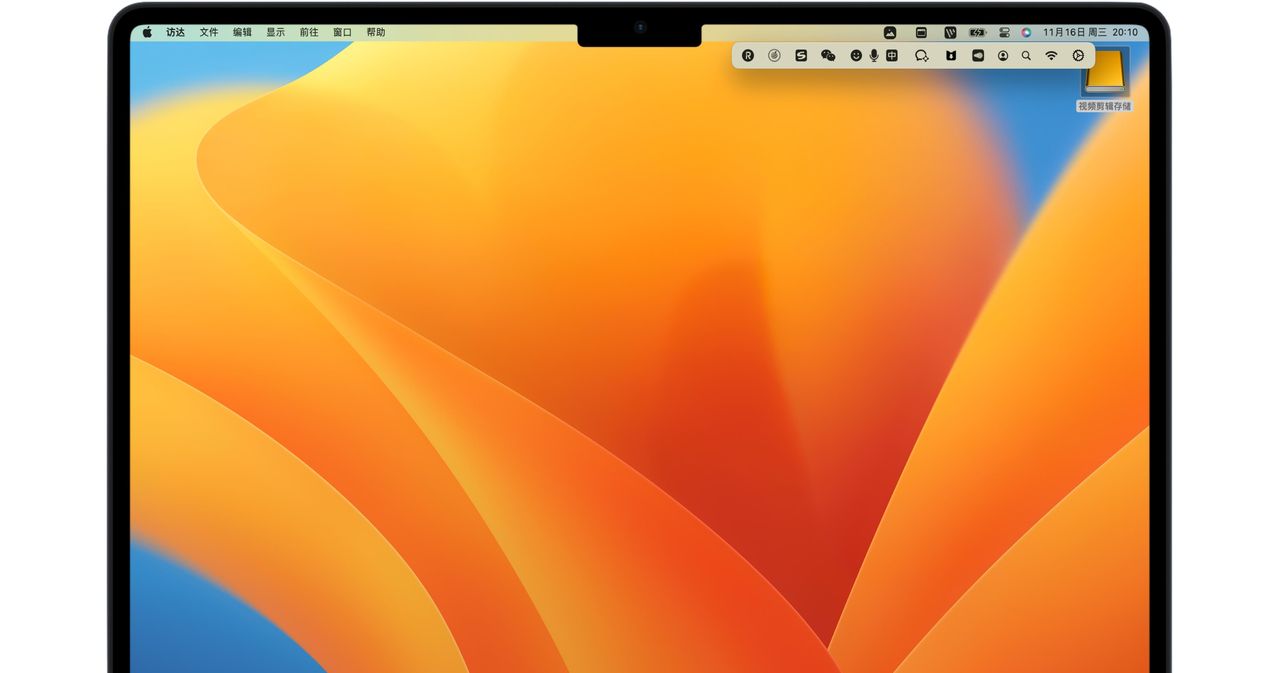Image resolution: width=1280 pixels, height=673 pixels.
Task: Click the 视频剪辑存储 drive label
Action: click(1105, 106)
